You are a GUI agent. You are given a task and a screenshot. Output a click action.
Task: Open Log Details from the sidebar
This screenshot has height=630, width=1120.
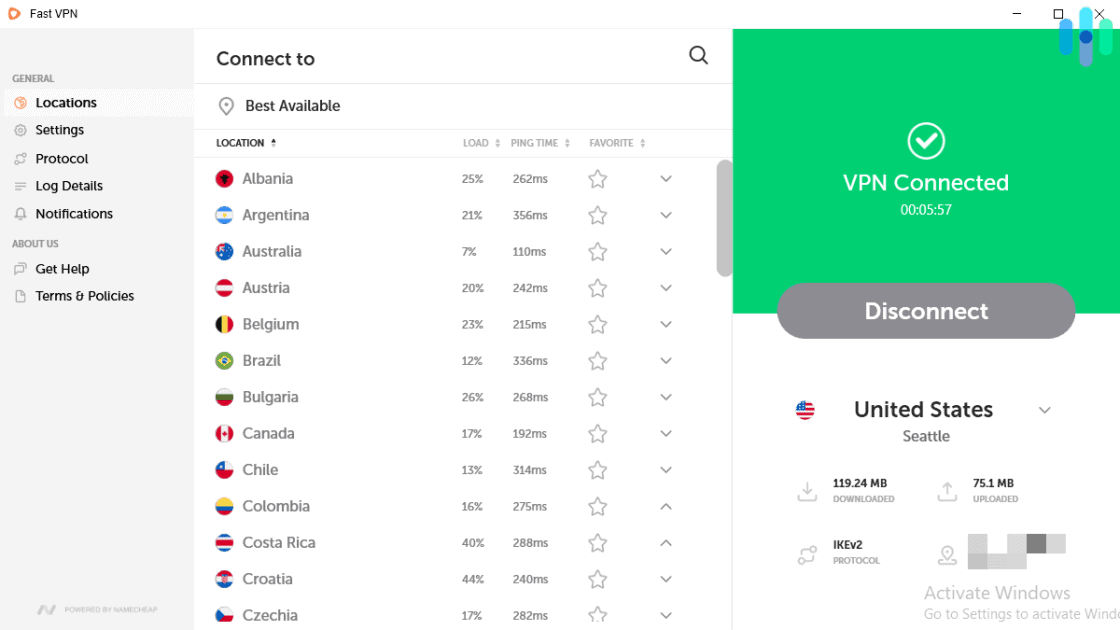pos(22,185)
